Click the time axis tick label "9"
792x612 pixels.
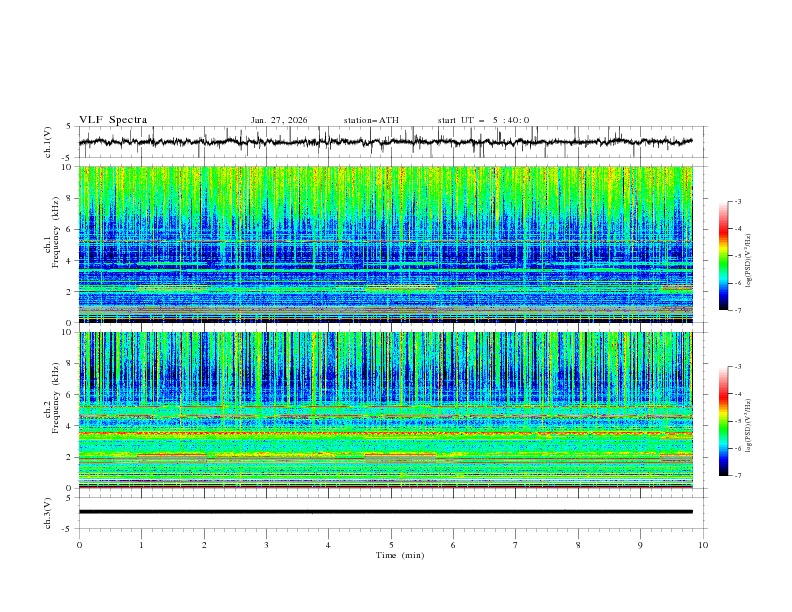[x=640, y=545]
